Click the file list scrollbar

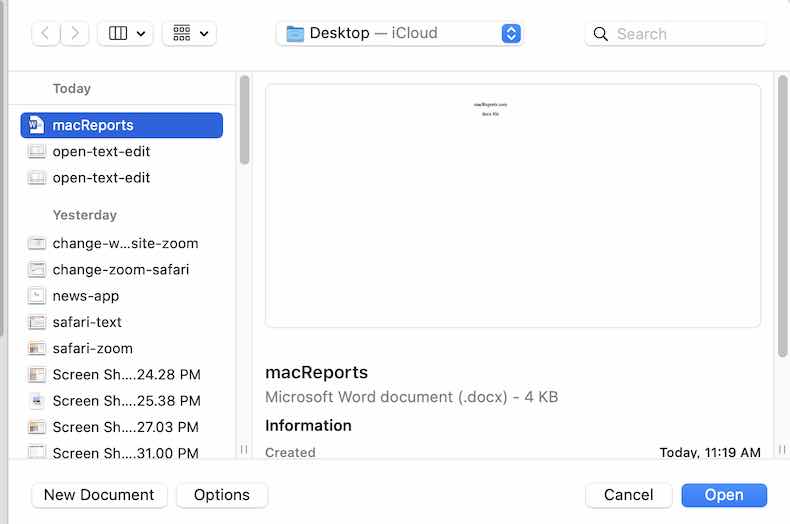click(244, 120)
